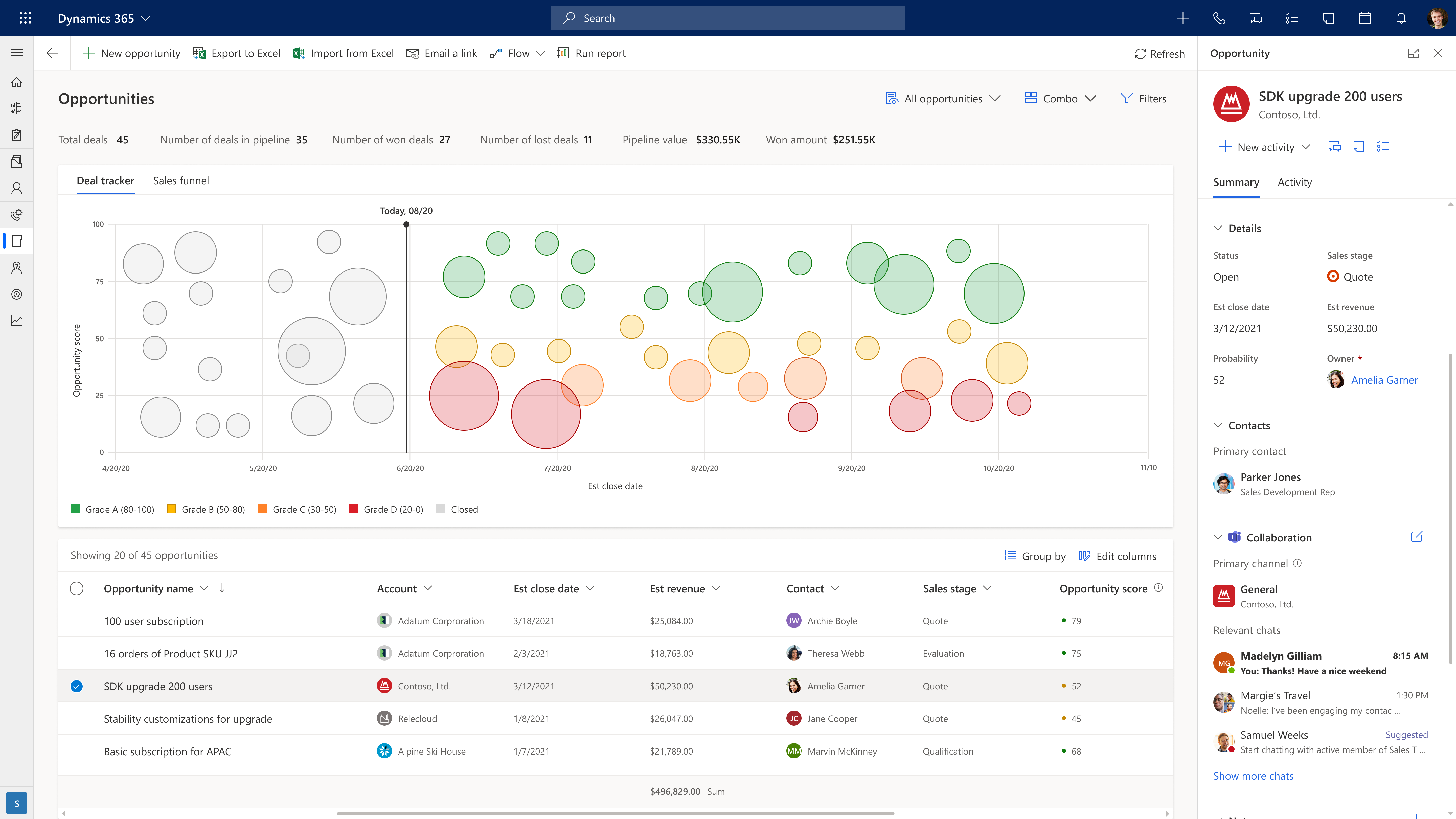Check the 100 user subscription row selector

tap(77, 620)
